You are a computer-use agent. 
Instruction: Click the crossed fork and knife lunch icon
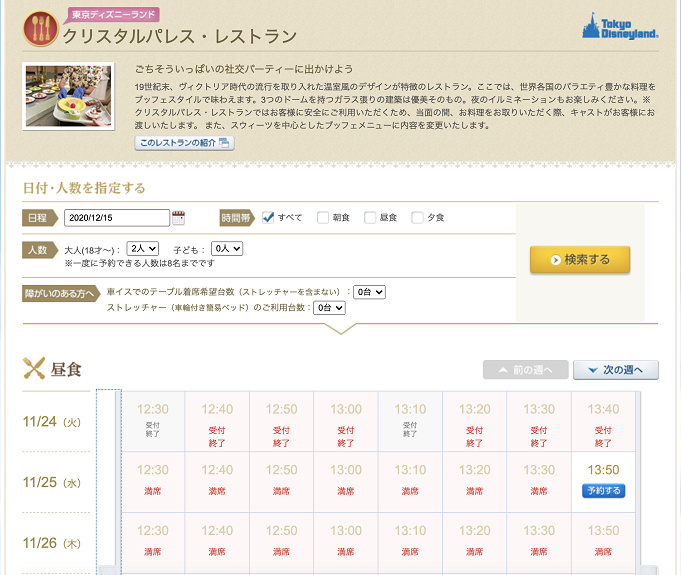[x=34, y=369]
